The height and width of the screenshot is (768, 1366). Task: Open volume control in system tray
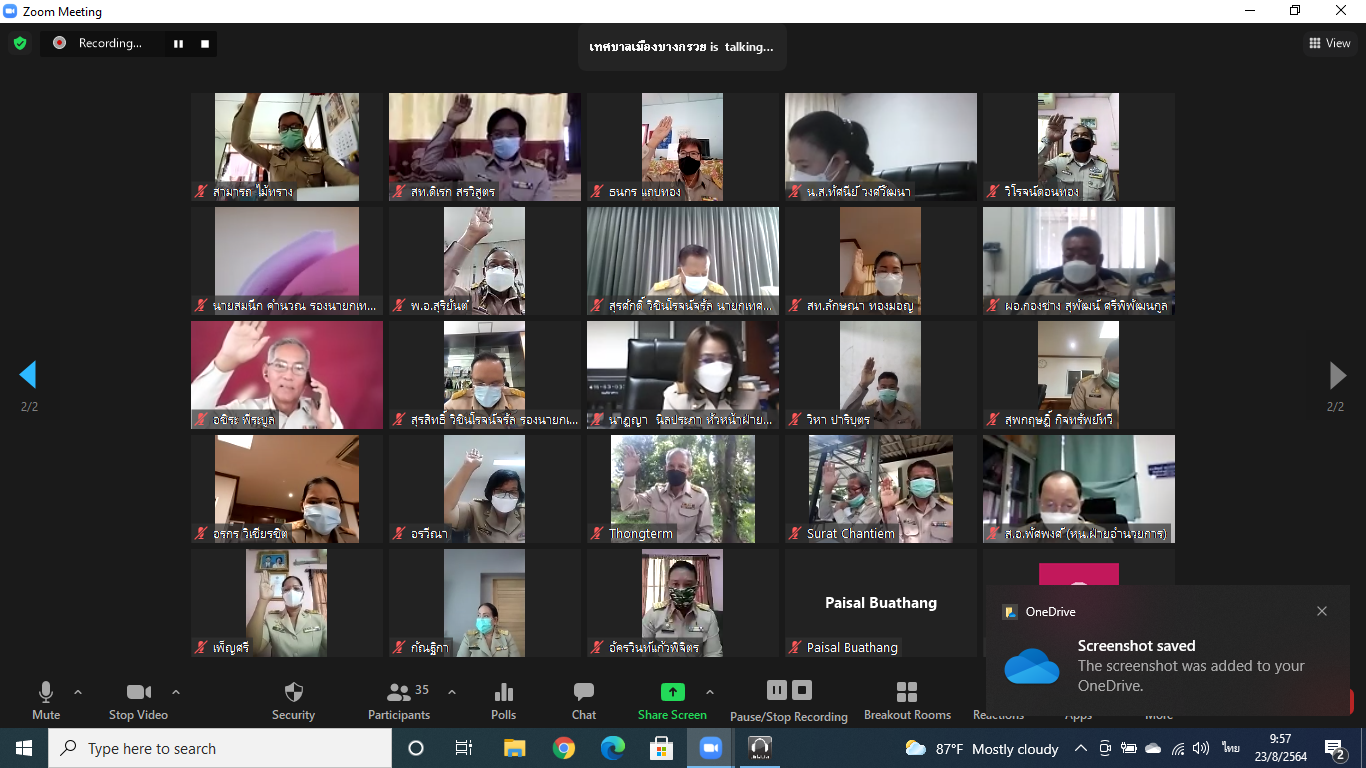[x=1200, y=748]
